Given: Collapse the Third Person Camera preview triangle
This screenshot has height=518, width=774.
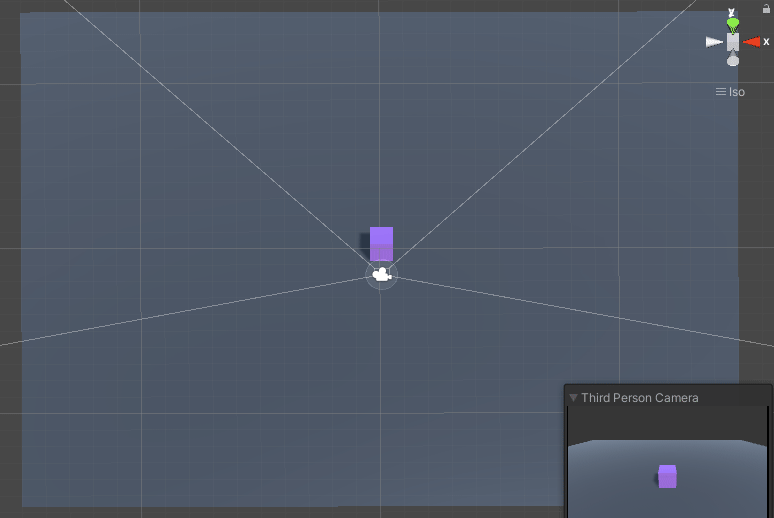Looking at the screenshot, I should [573, 398].
